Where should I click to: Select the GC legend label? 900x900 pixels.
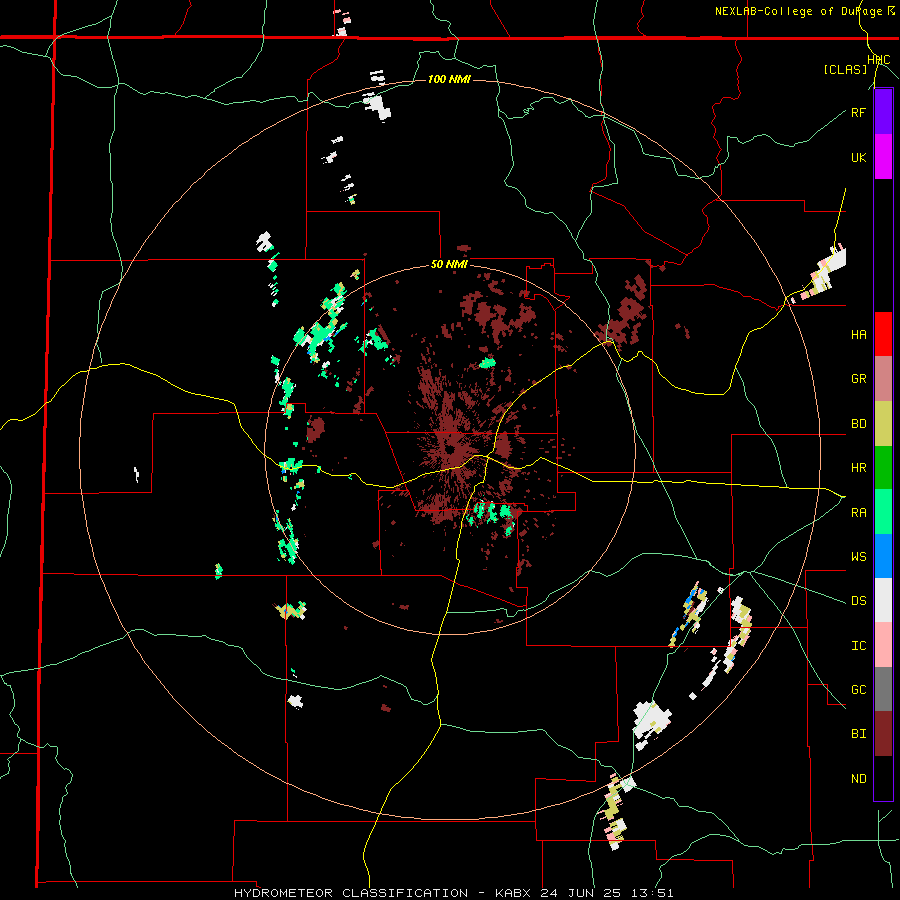859,690
